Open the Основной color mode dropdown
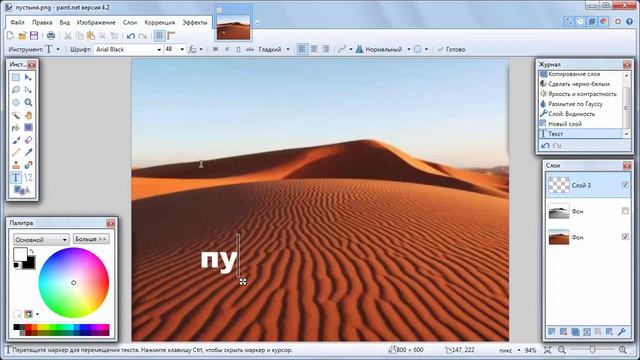 (x=41, y=240)
